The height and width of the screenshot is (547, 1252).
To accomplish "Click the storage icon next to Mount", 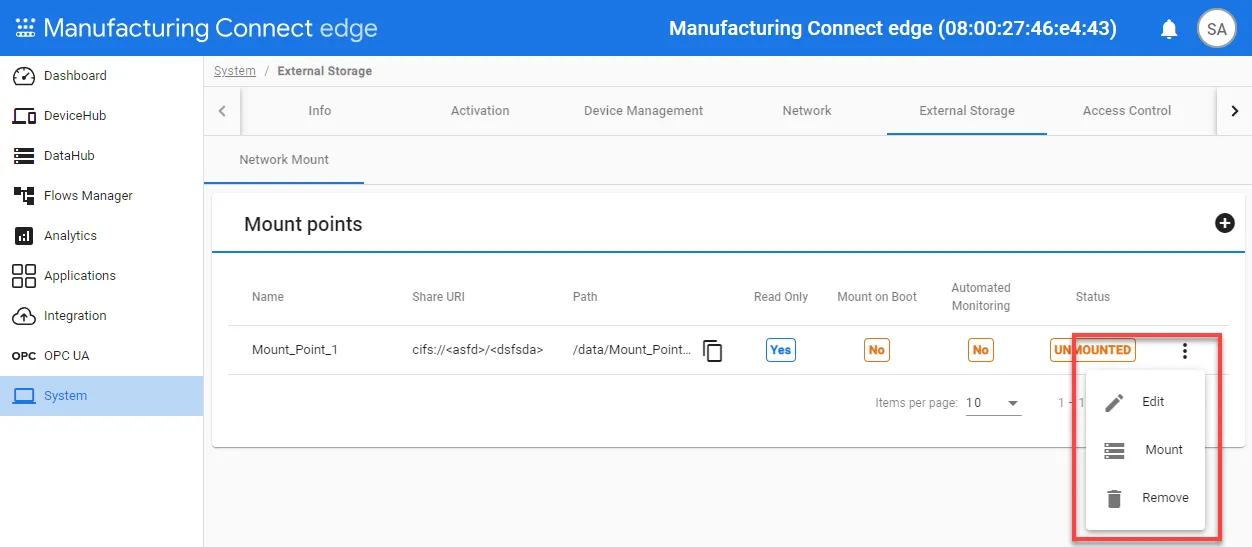I will pyautogui.click(x=1114, y=450).
